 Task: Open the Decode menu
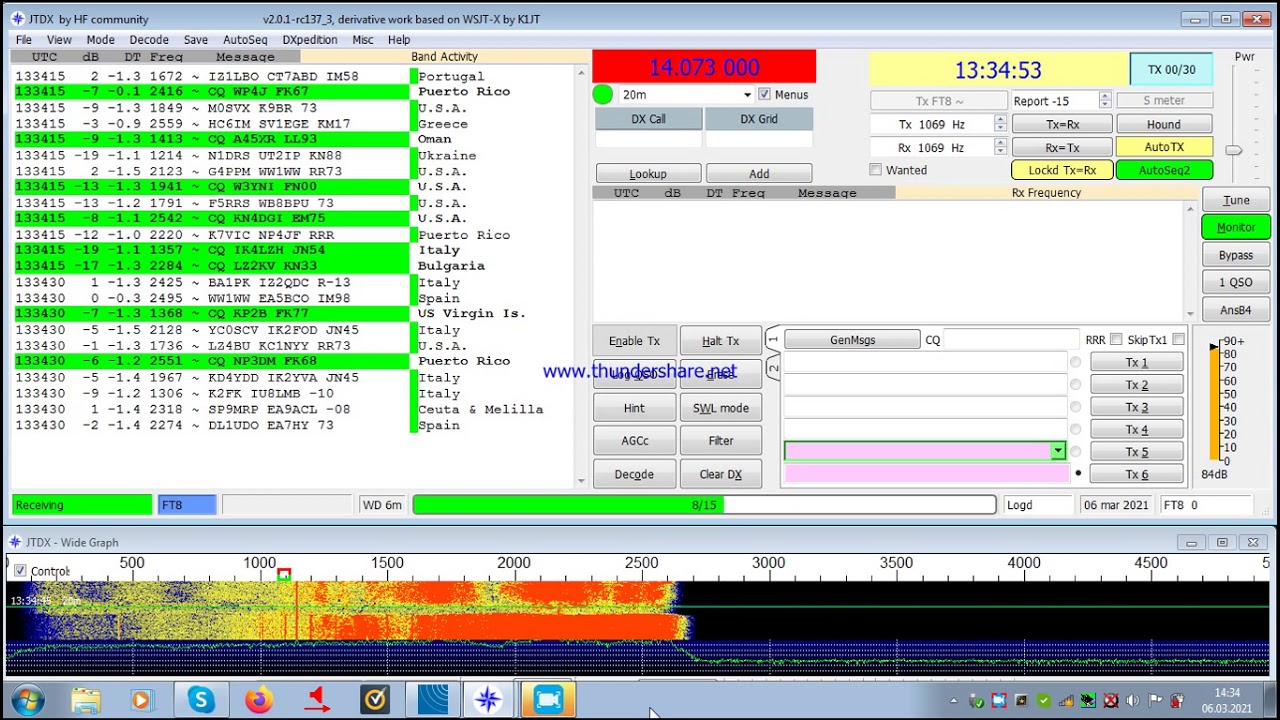coord(149,40)
